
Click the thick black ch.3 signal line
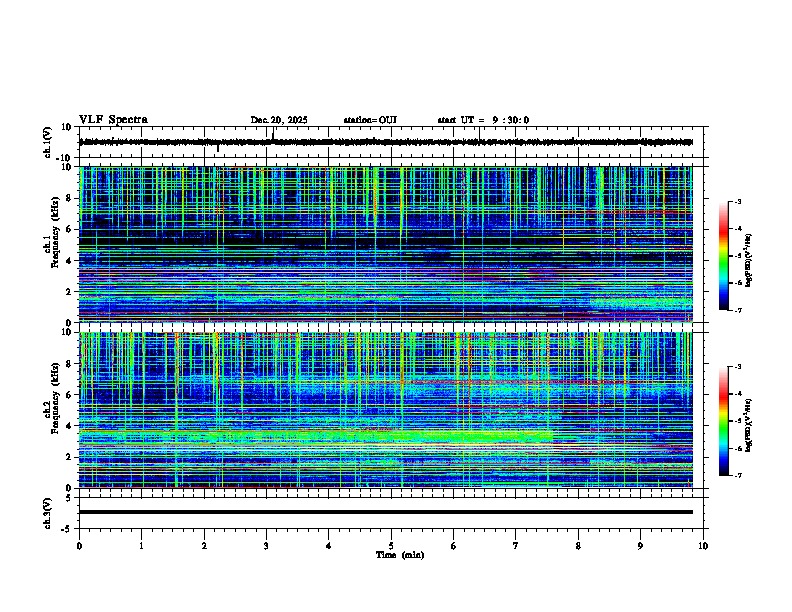coord(386,512)
